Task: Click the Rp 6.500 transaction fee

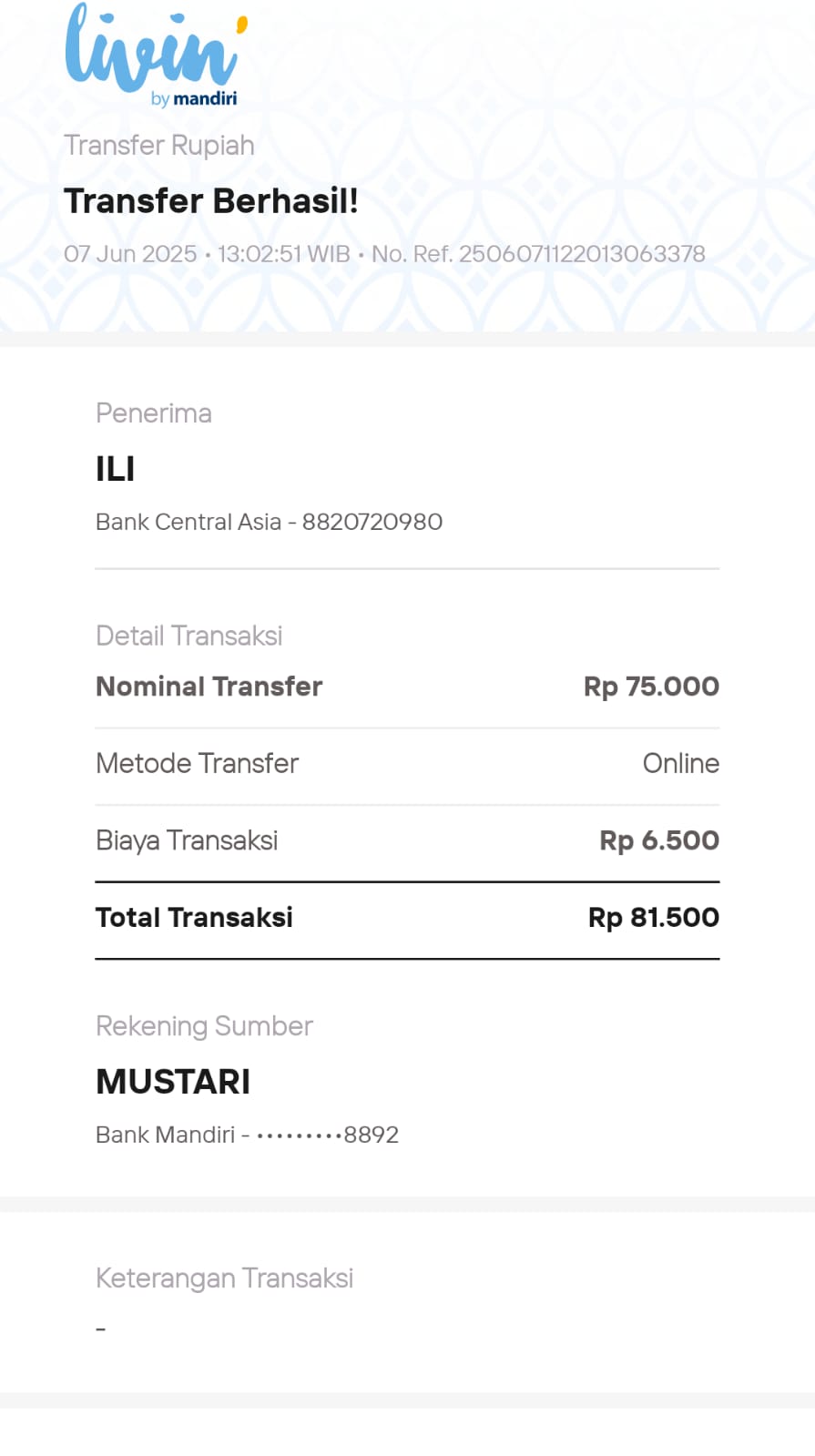Action: pos(658,840)
